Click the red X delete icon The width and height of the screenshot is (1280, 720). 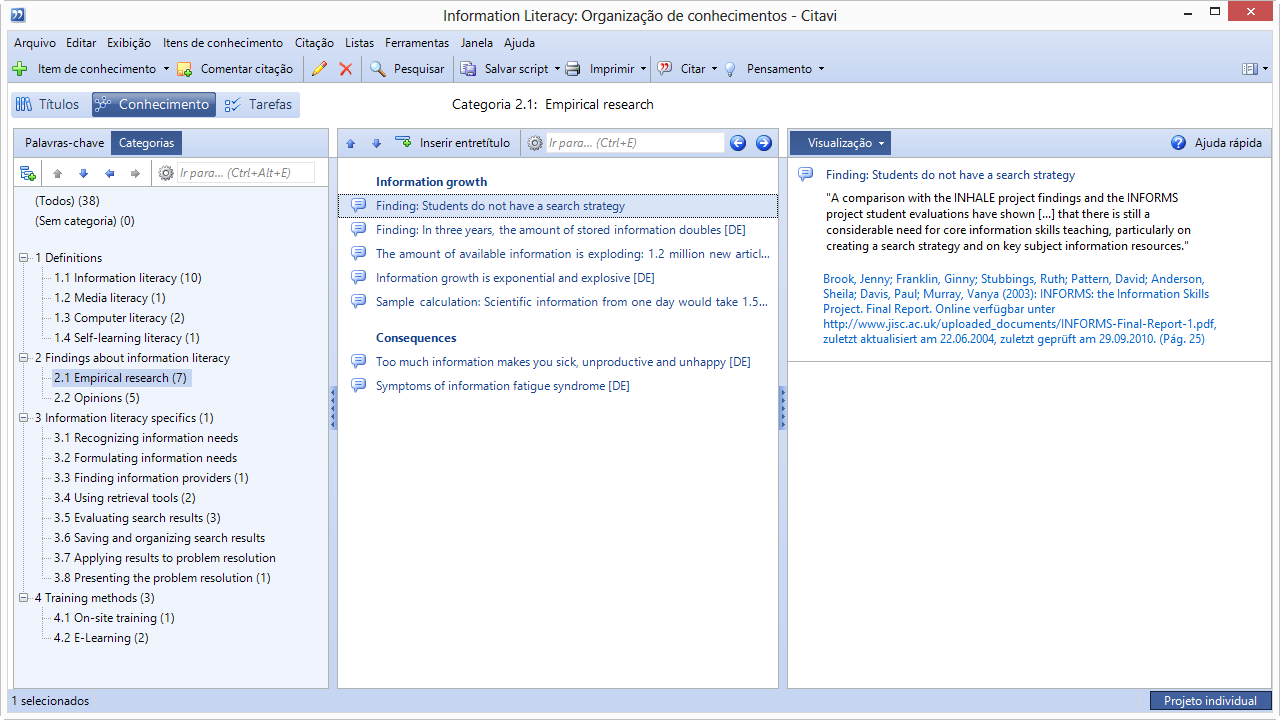346,69
